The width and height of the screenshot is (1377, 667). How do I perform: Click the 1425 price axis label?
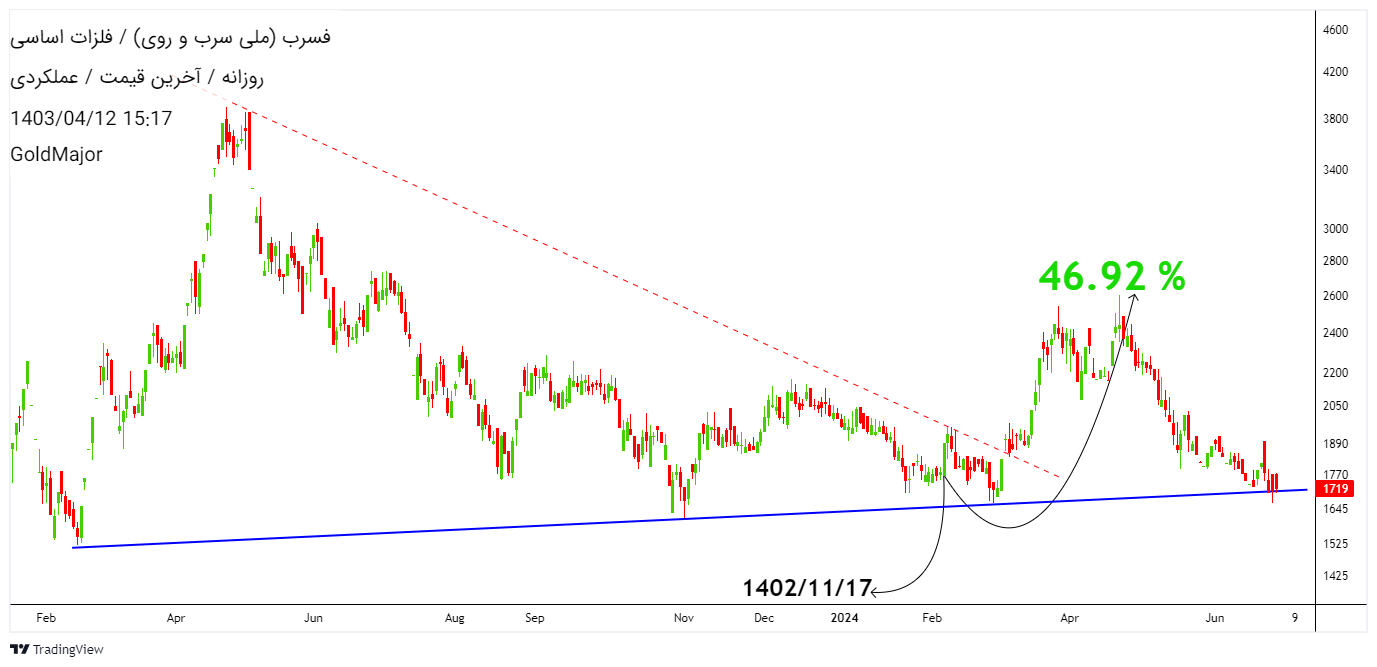pyautogui.click(x=1336, y=576)
